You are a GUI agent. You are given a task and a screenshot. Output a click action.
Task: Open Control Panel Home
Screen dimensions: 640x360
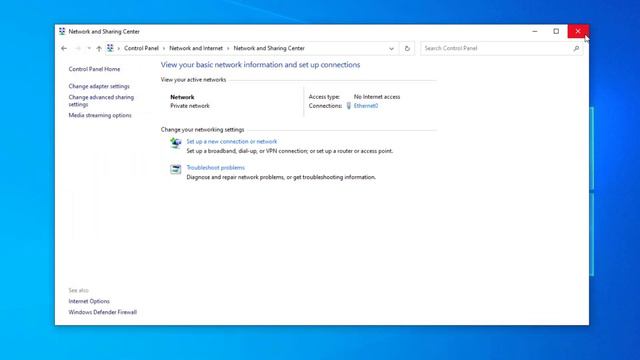(94, 69)
